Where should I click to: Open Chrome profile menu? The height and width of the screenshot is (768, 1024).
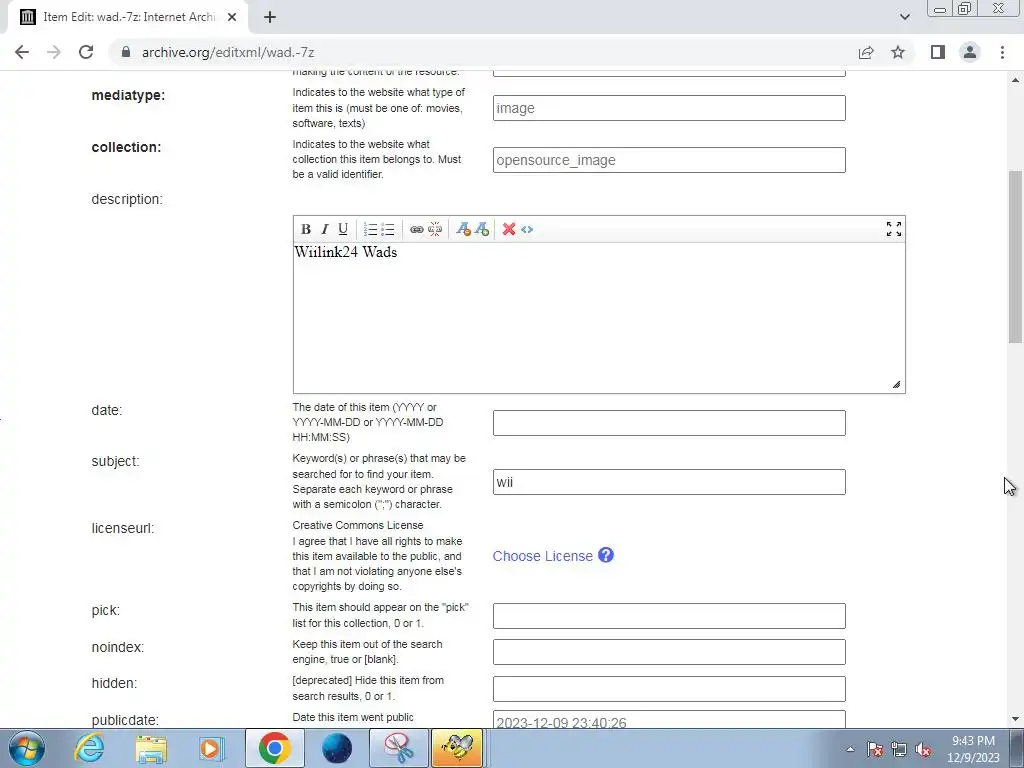pyautogui.click(x=970, y=52)
